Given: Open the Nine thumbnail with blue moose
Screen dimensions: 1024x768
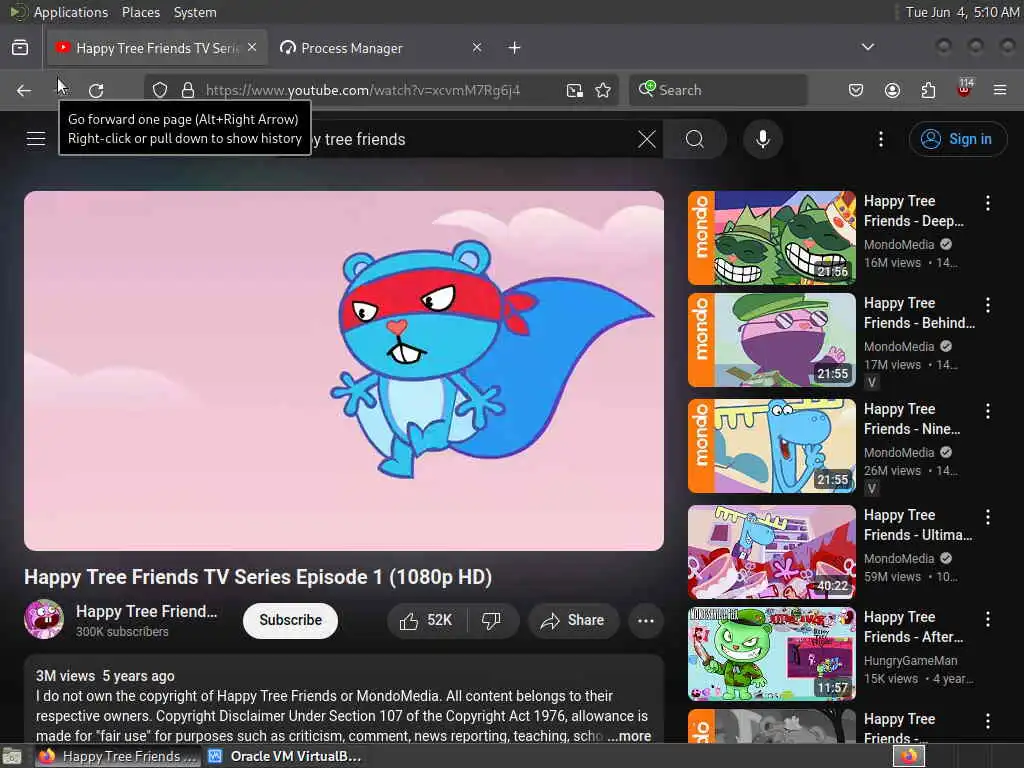Looking at the screenshot, I should pos(772,446).
